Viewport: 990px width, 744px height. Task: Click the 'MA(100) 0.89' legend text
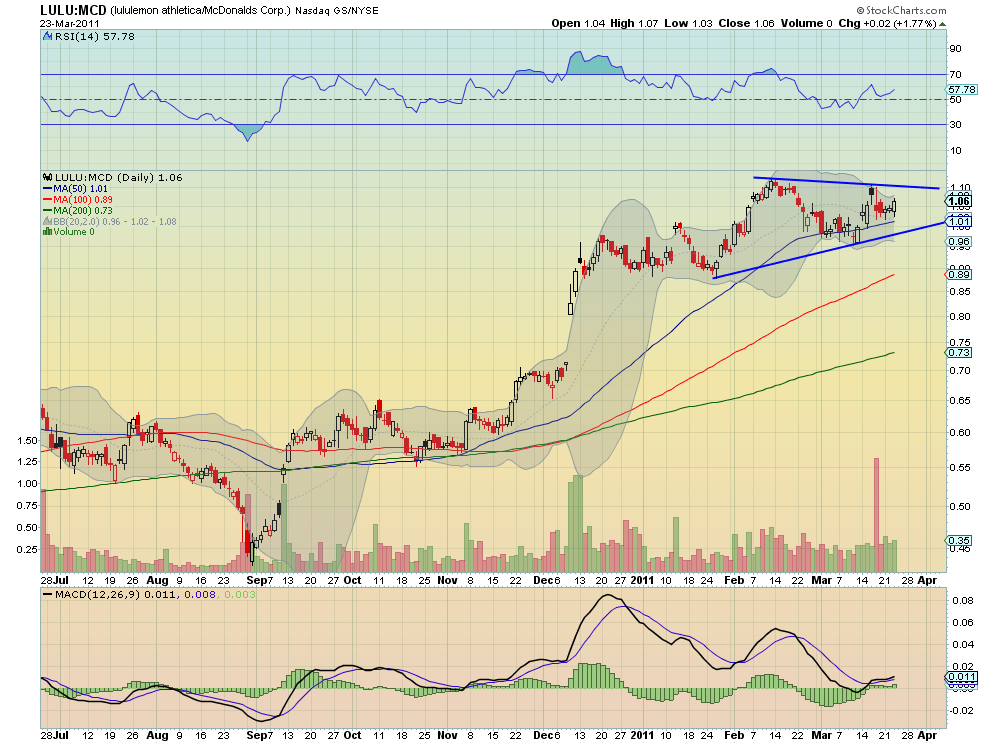pyautogui.click(x=83, y=200)
